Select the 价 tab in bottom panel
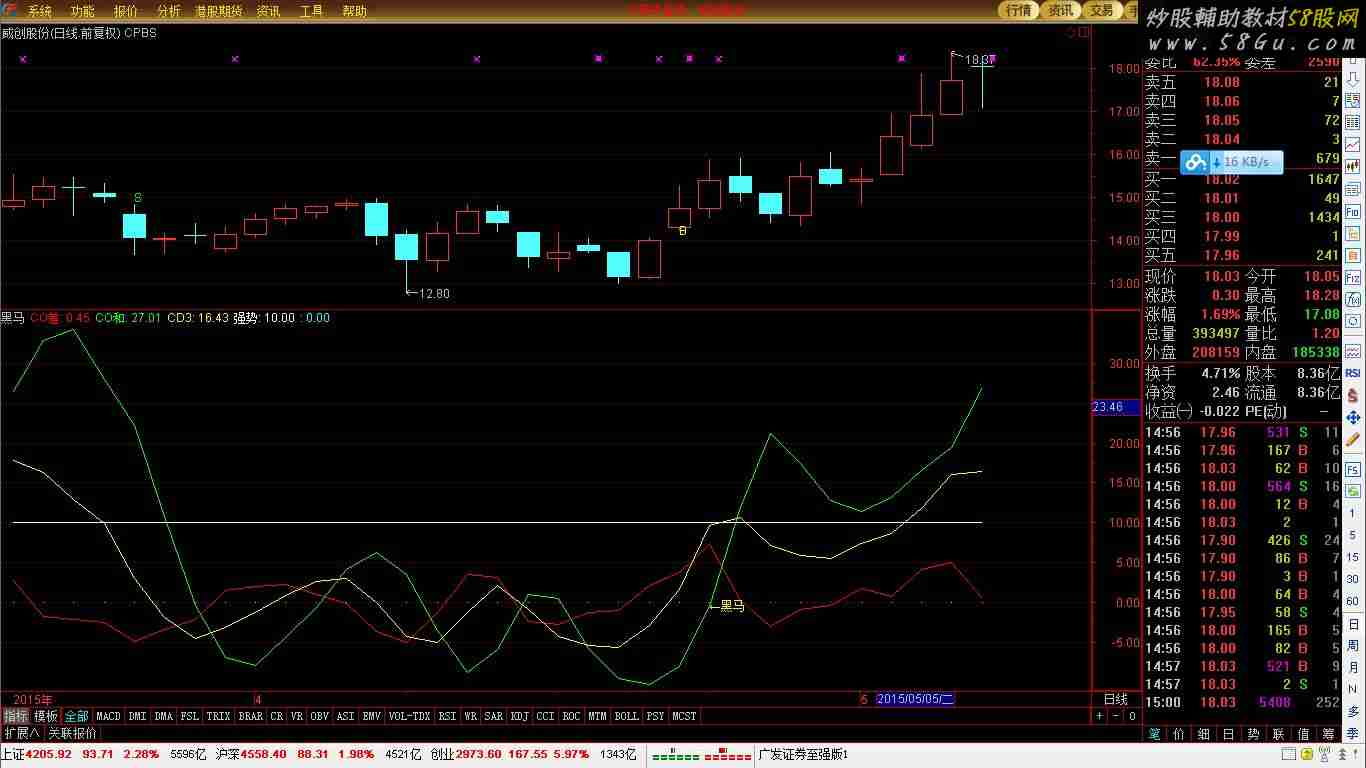 click(1179, 734)
